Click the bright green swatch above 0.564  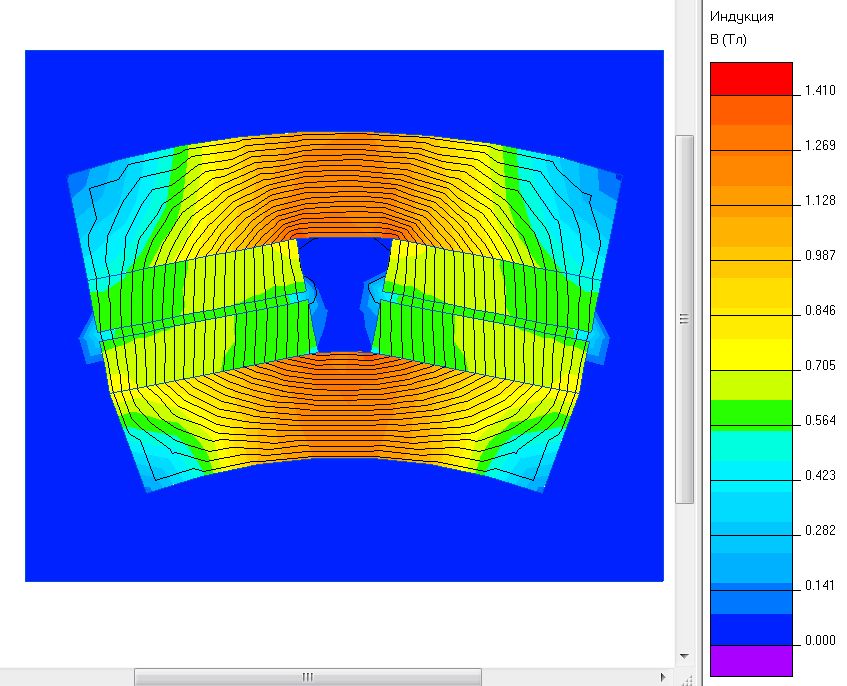click(x=751, y=412)
